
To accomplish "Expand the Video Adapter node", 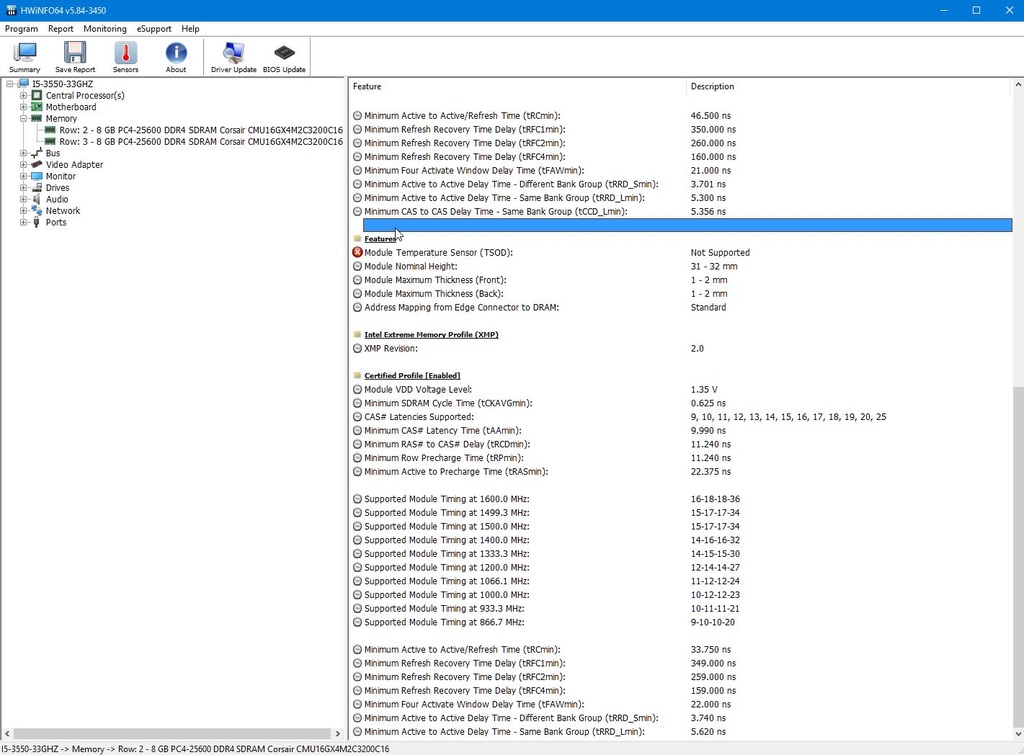I will pos(24,165).
